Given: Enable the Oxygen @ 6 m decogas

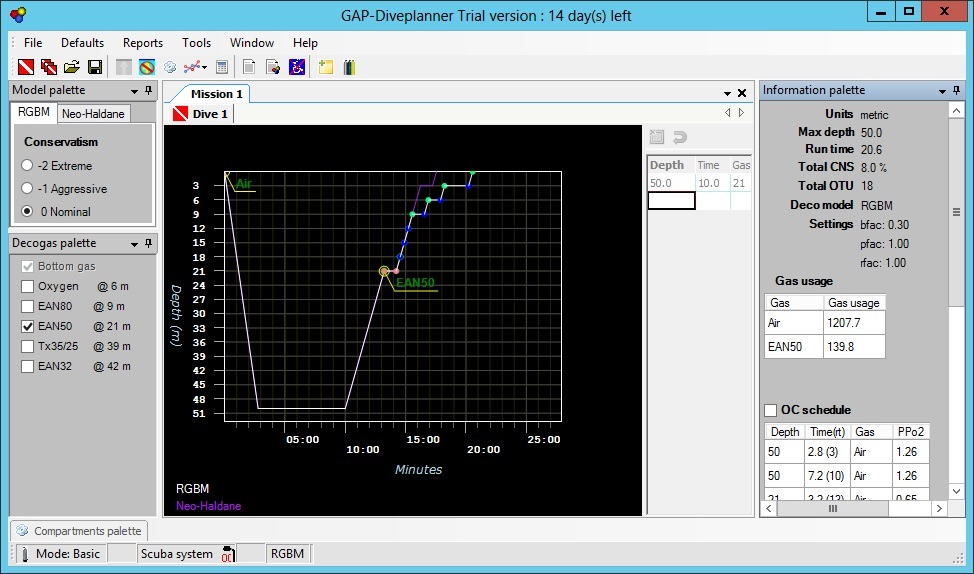Looking at the screenshot, I should coord(27,287).
